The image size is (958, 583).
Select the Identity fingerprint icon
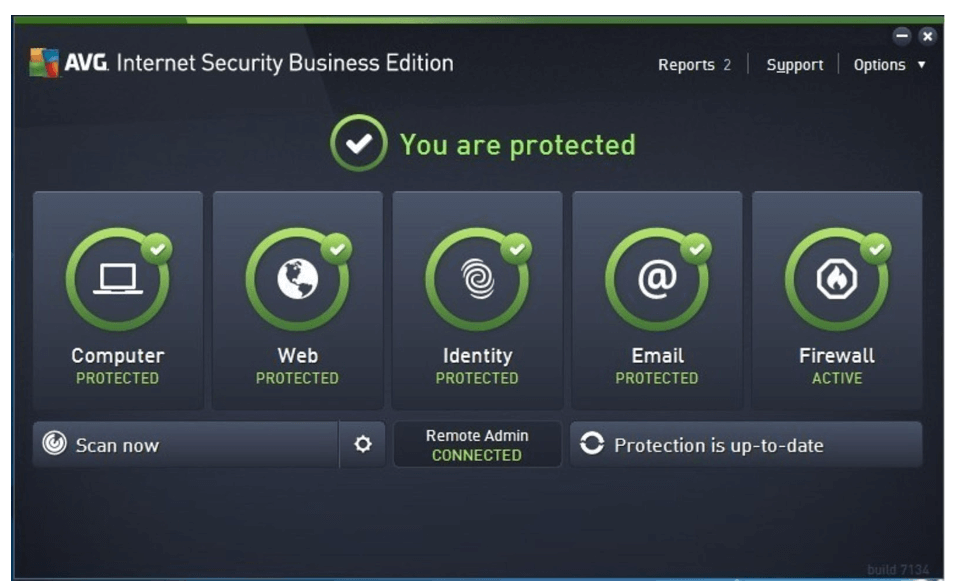point(477,279)
